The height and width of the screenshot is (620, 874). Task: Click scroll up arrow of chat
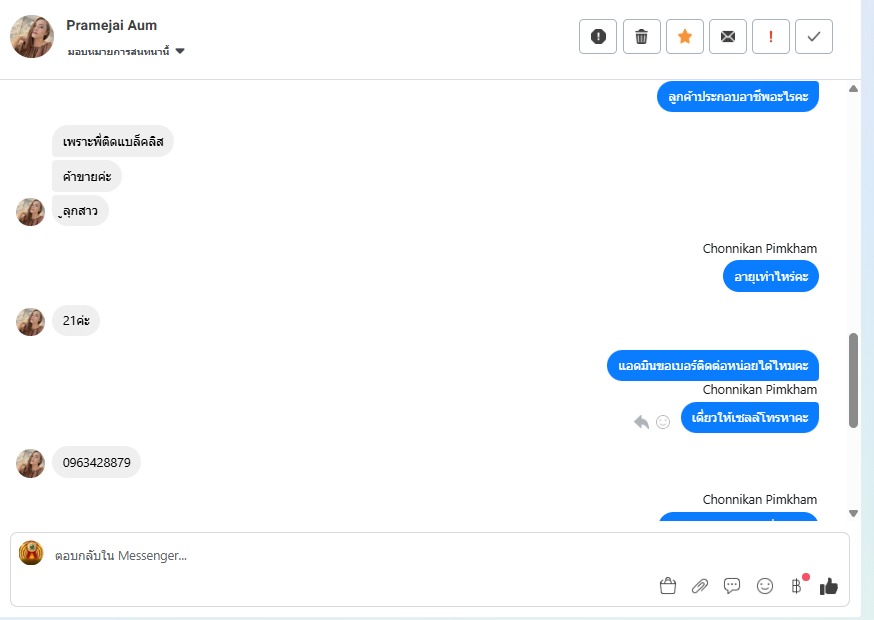(853, 89)
